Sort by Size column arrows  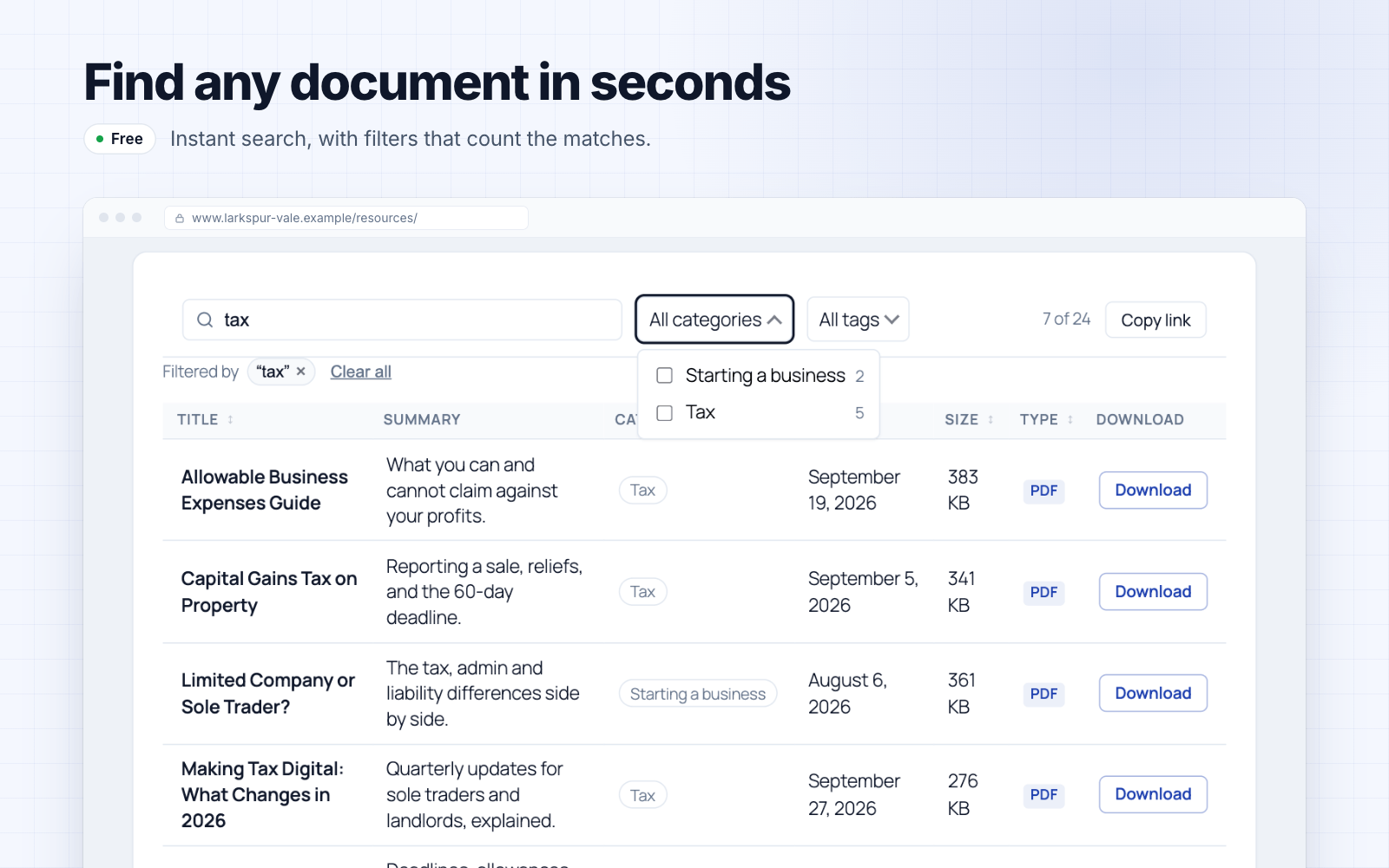point(991,419)
